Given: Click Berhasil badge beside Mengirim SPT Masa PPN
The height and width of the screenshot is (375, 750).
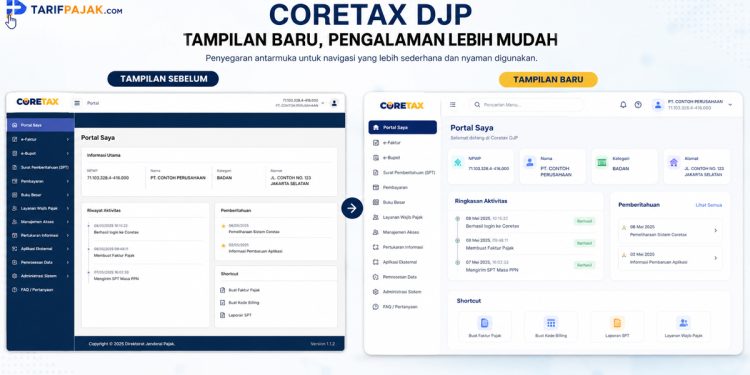Looking at the screenshot, I should [x=585, y=265].
